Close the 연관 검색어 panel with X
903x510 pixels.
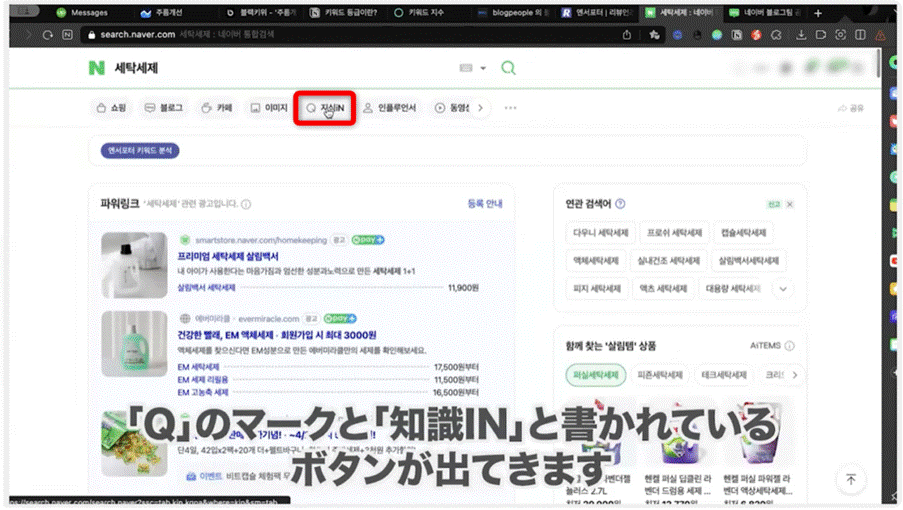tap(789, 204)
